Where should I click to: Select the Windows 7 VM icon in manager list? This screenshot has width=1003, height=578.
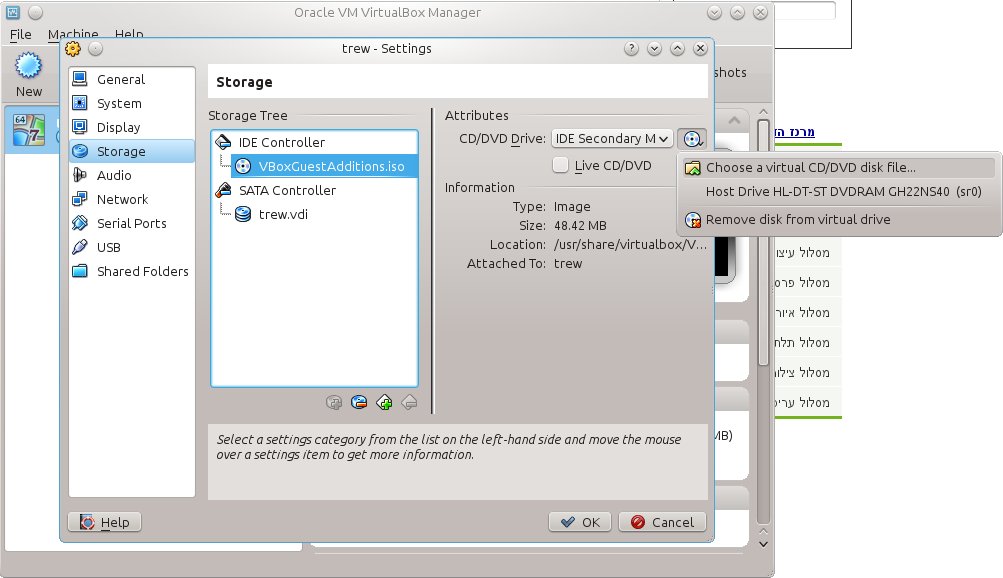(29, 130)
